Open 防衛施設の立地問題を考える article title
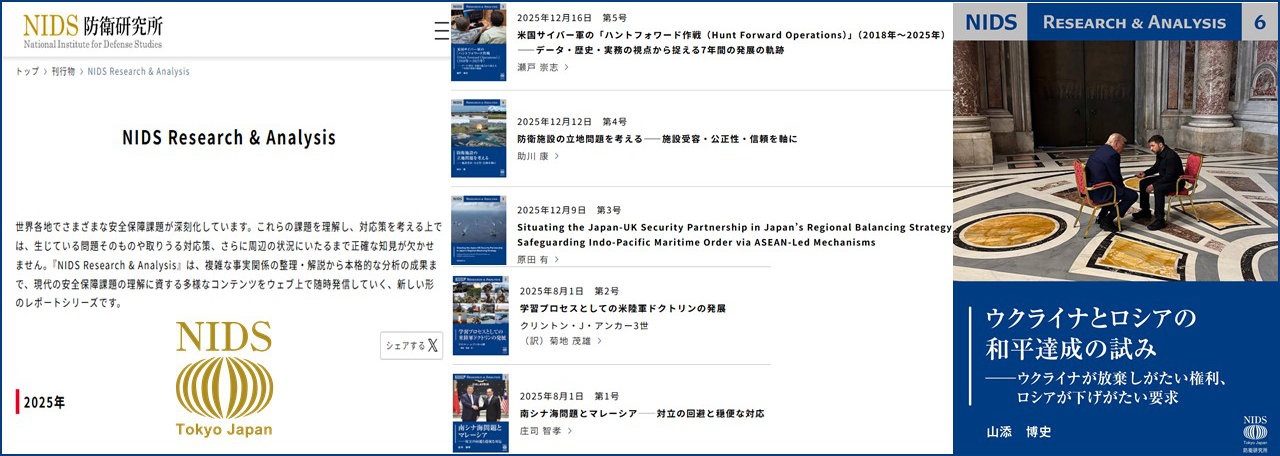 click(x=657, y=139)
